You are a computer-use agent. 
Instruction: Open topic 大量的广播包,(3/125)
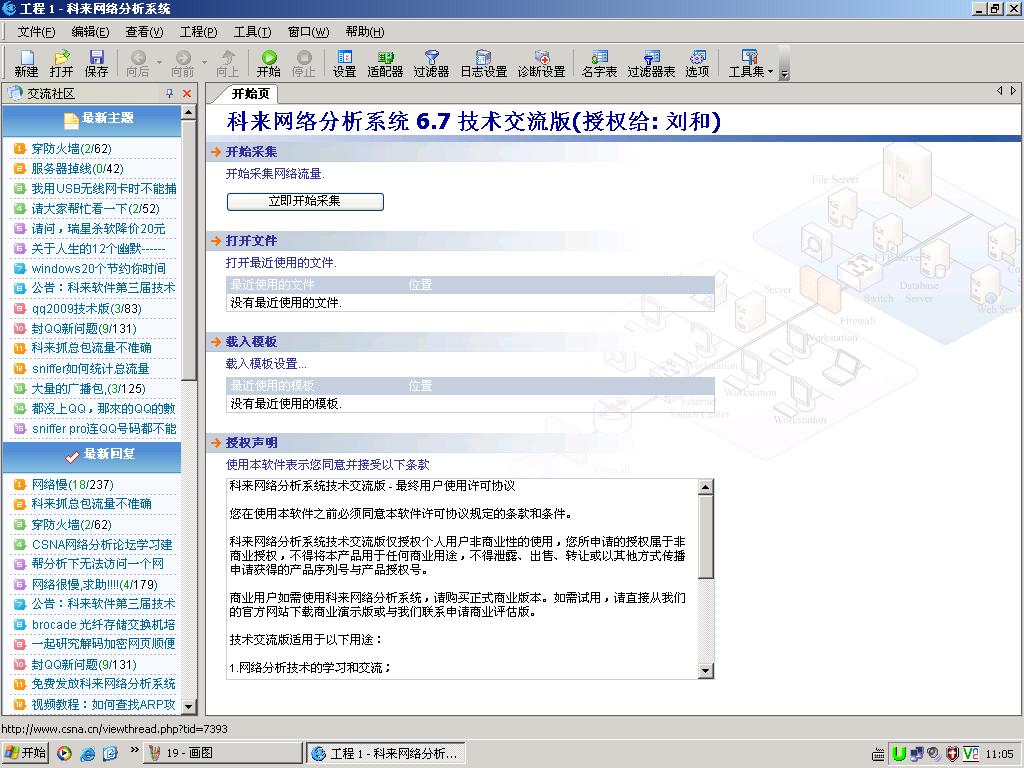88,389
